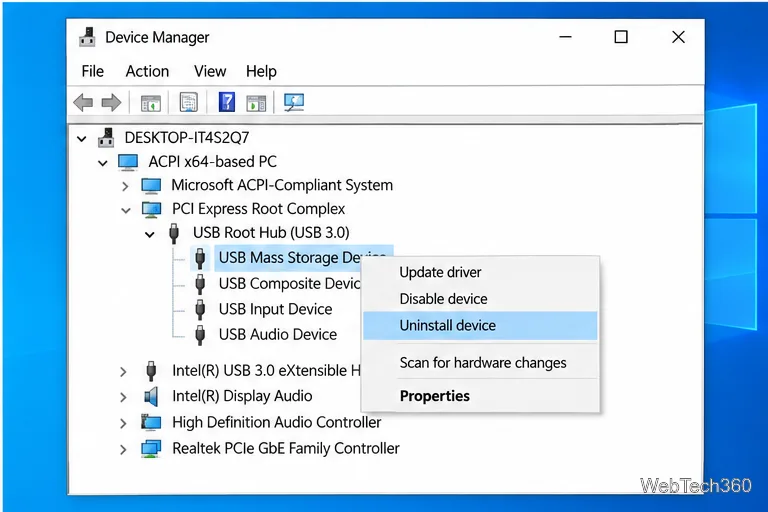Select the USB Mass Storage Device label

click(x=289, y=258)
